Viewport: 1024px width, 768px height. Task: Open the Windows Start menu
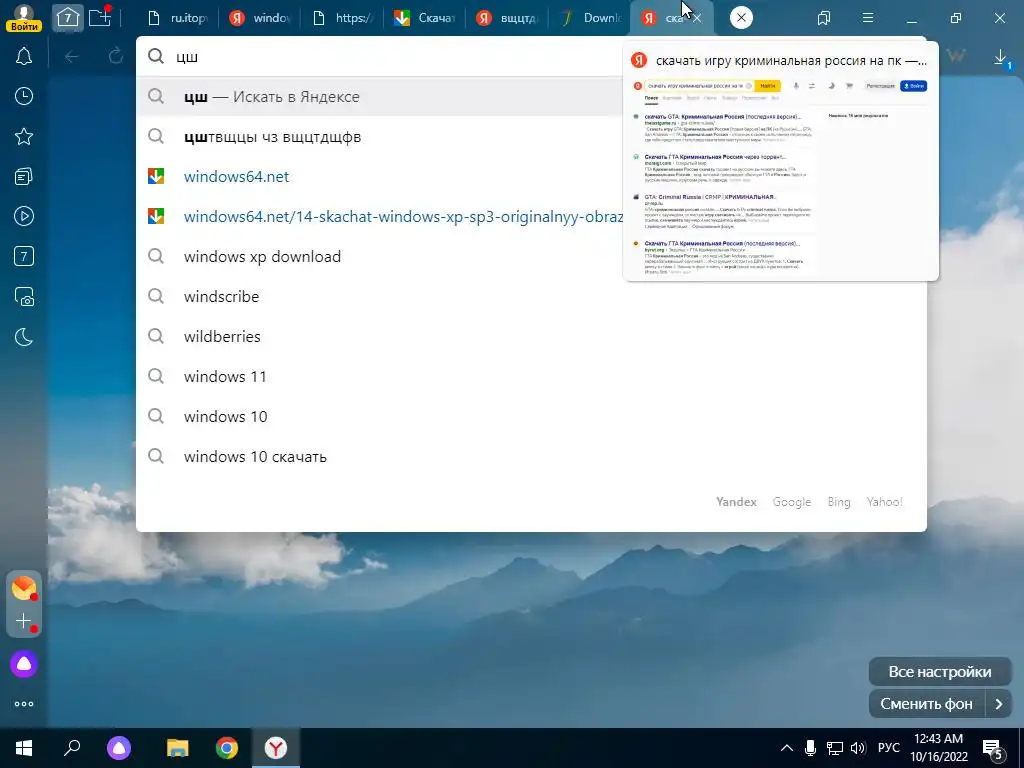coord(24,748)
